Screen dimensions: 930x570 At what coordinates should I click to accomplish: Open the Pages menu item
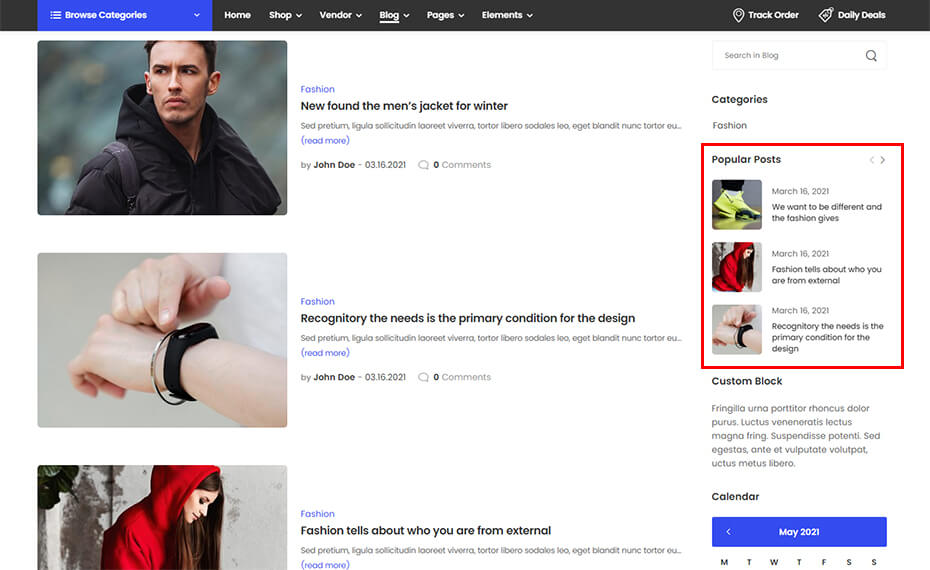445,15
